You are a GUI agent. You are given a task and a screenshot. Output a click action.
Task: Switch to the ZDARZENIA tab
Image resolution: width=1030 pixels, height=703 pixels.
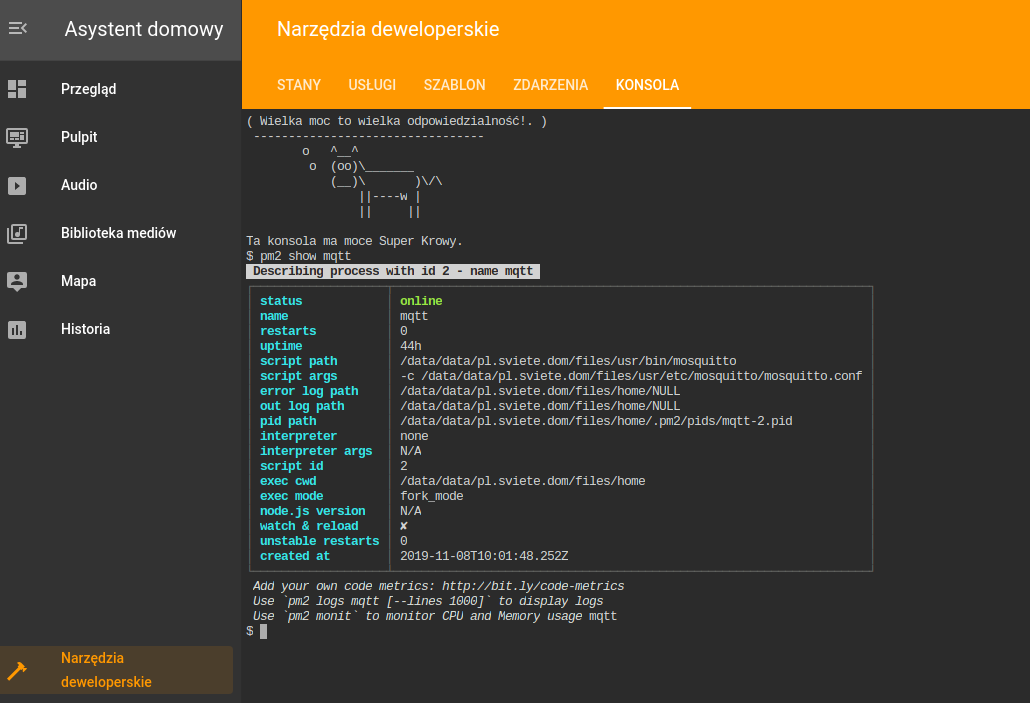(x=550, y=85)
